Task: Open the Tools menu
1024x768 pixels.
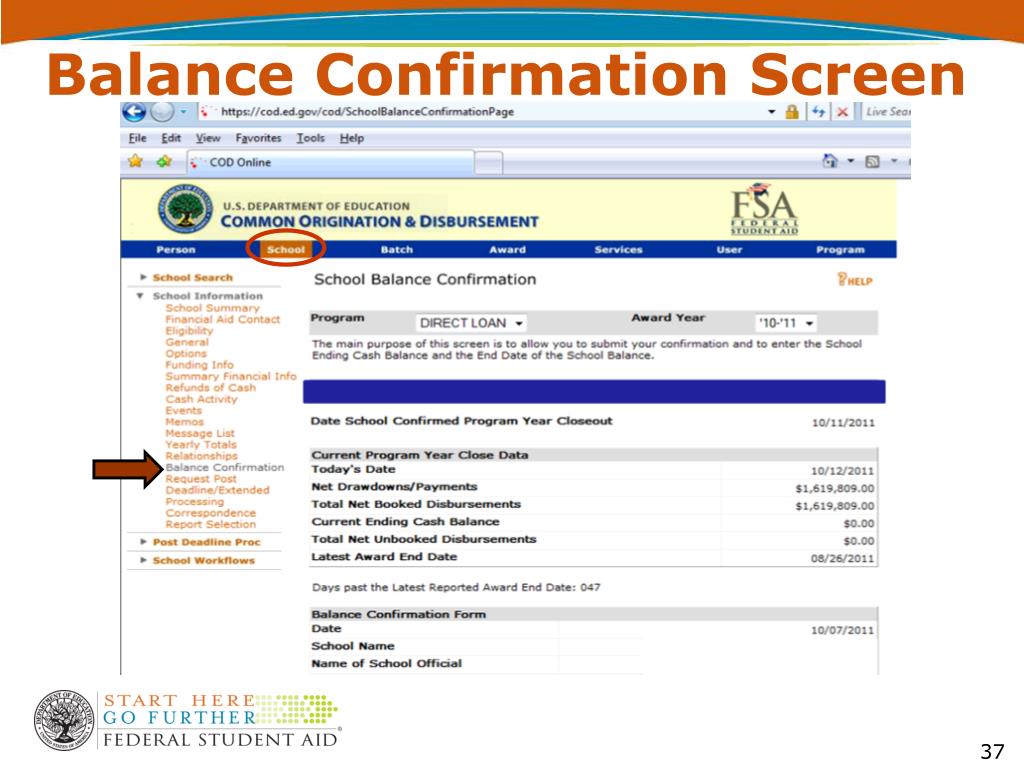Action: pyautogui.click(x=310, y=138)
